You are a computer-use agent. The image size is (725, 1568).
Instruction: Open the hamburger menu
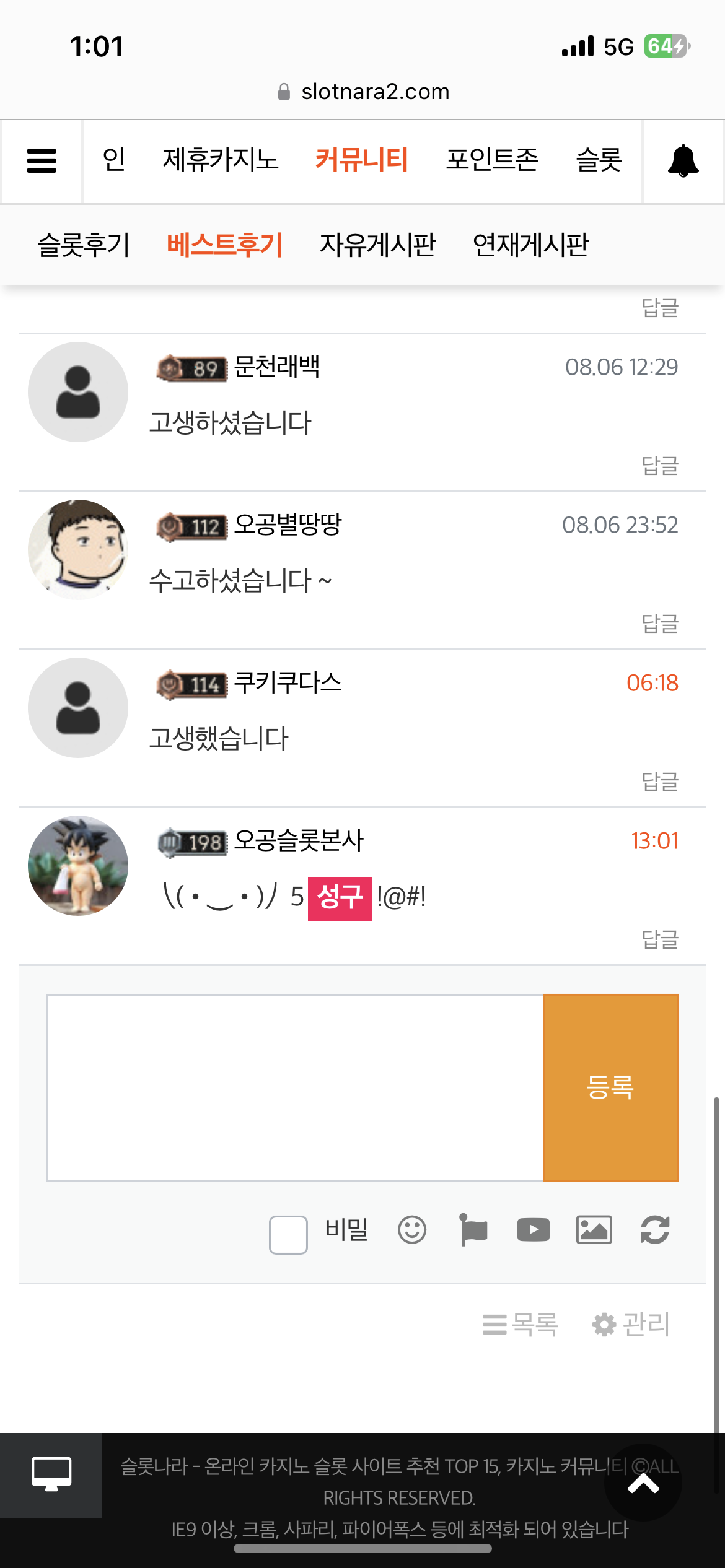click(x=42, y=161)
